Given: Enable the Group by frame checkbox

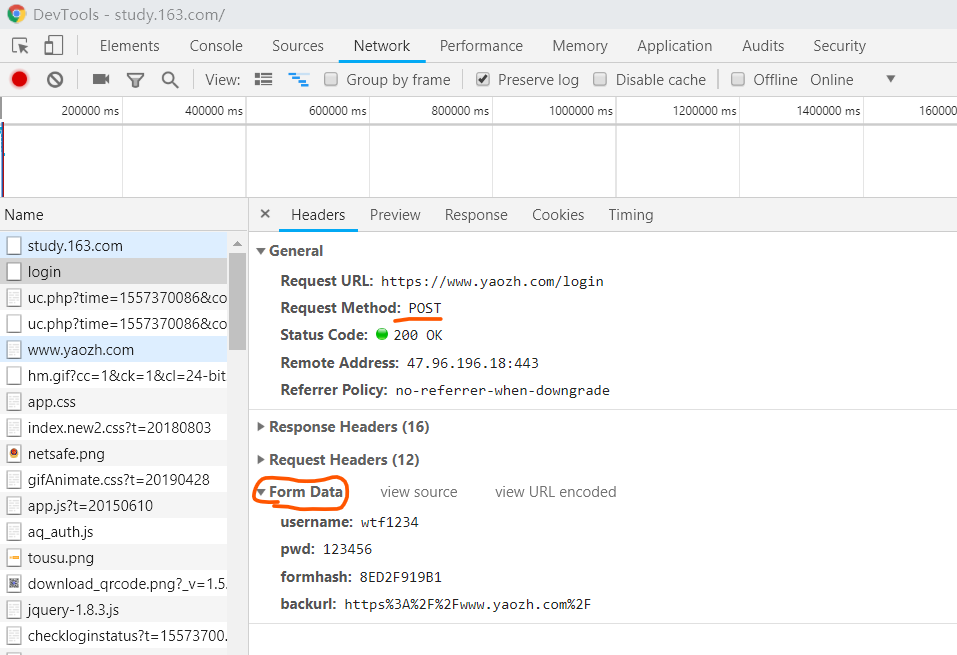Looking at the screenshot, I should pyautogui.click(x=331, y=79).
